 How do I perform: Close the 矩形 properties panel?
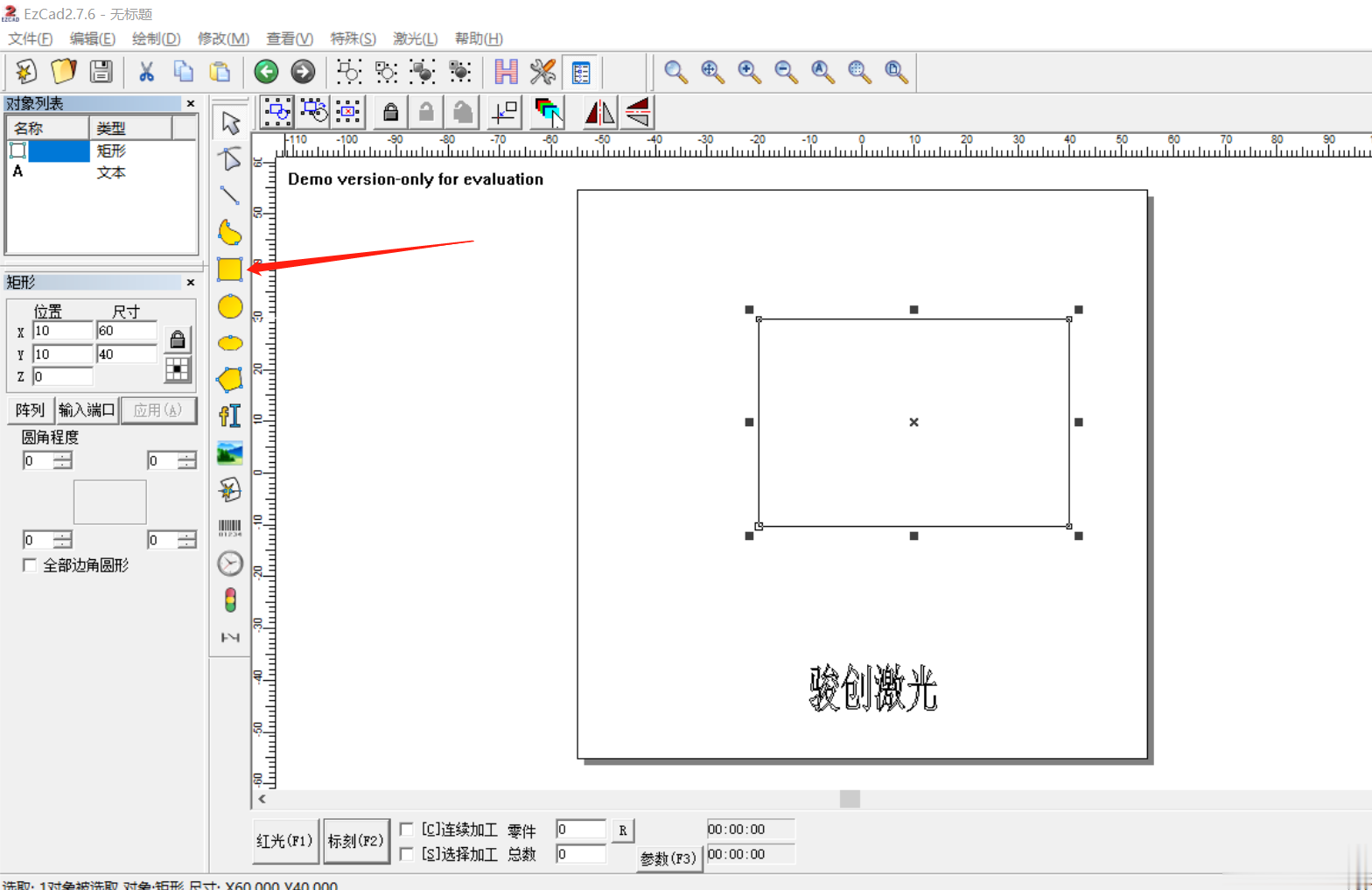[191, 283]
